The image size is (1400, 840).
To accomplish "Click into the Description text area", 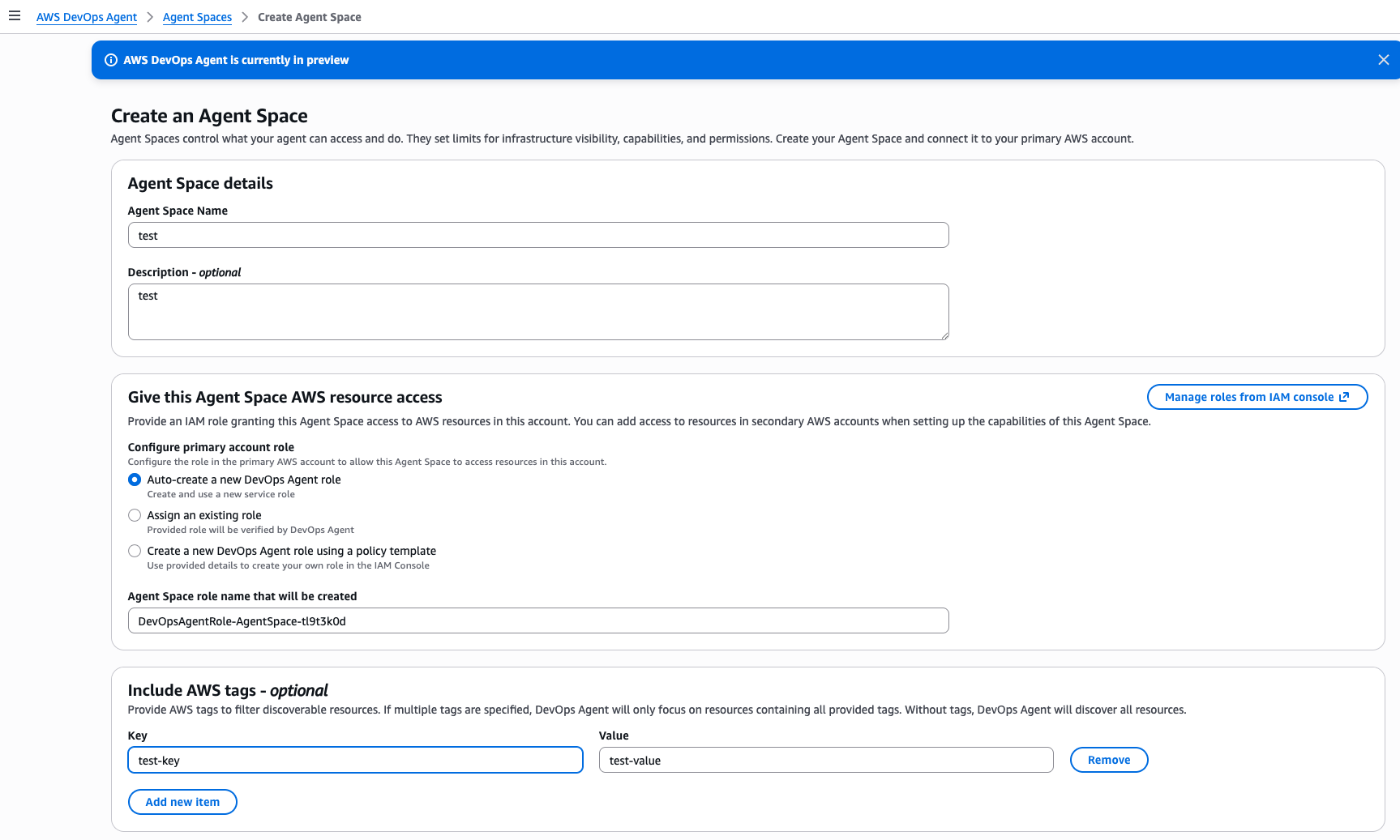I will [x=538, y=312].
